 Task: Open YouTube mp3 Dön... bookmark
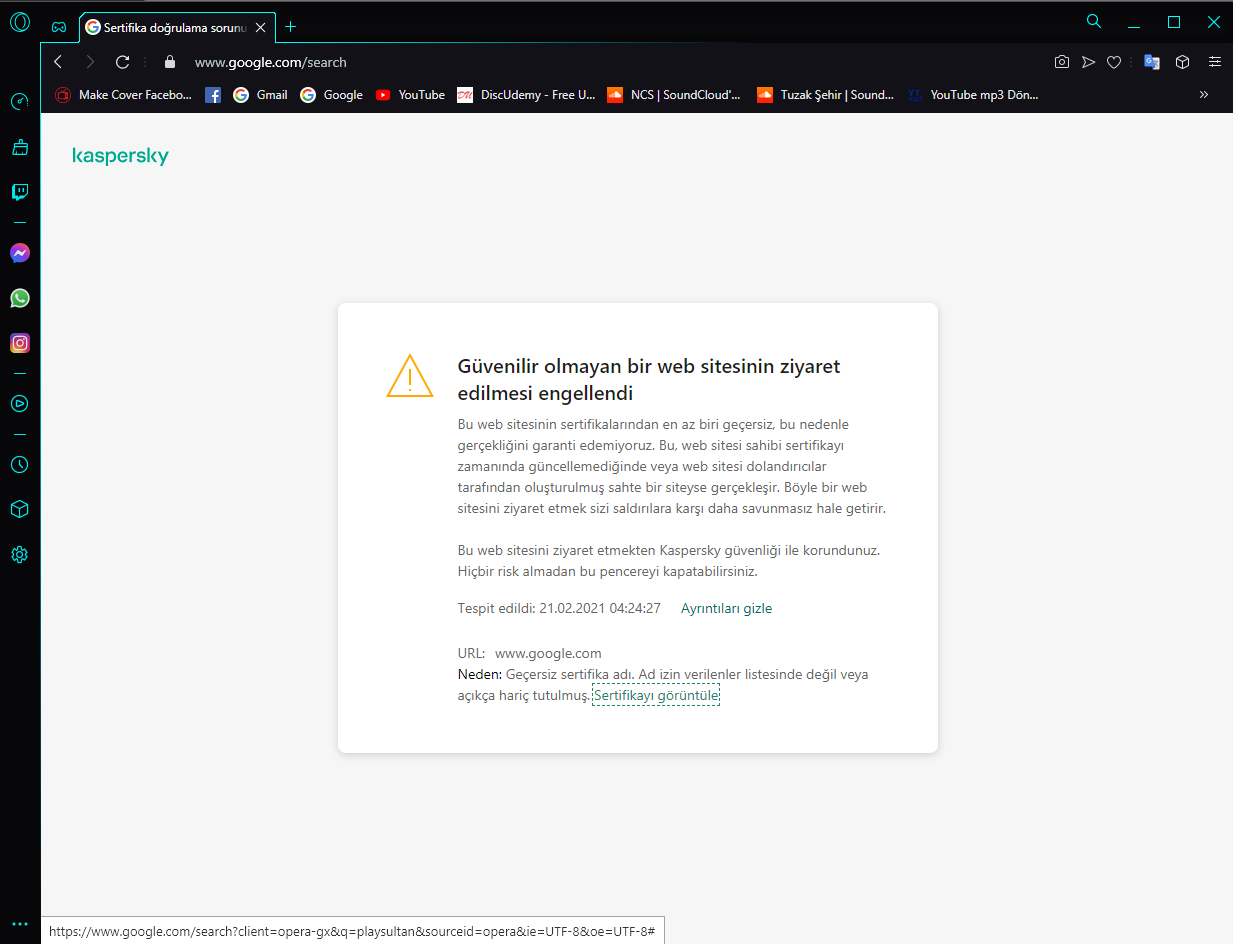click(x=973, y=95)
